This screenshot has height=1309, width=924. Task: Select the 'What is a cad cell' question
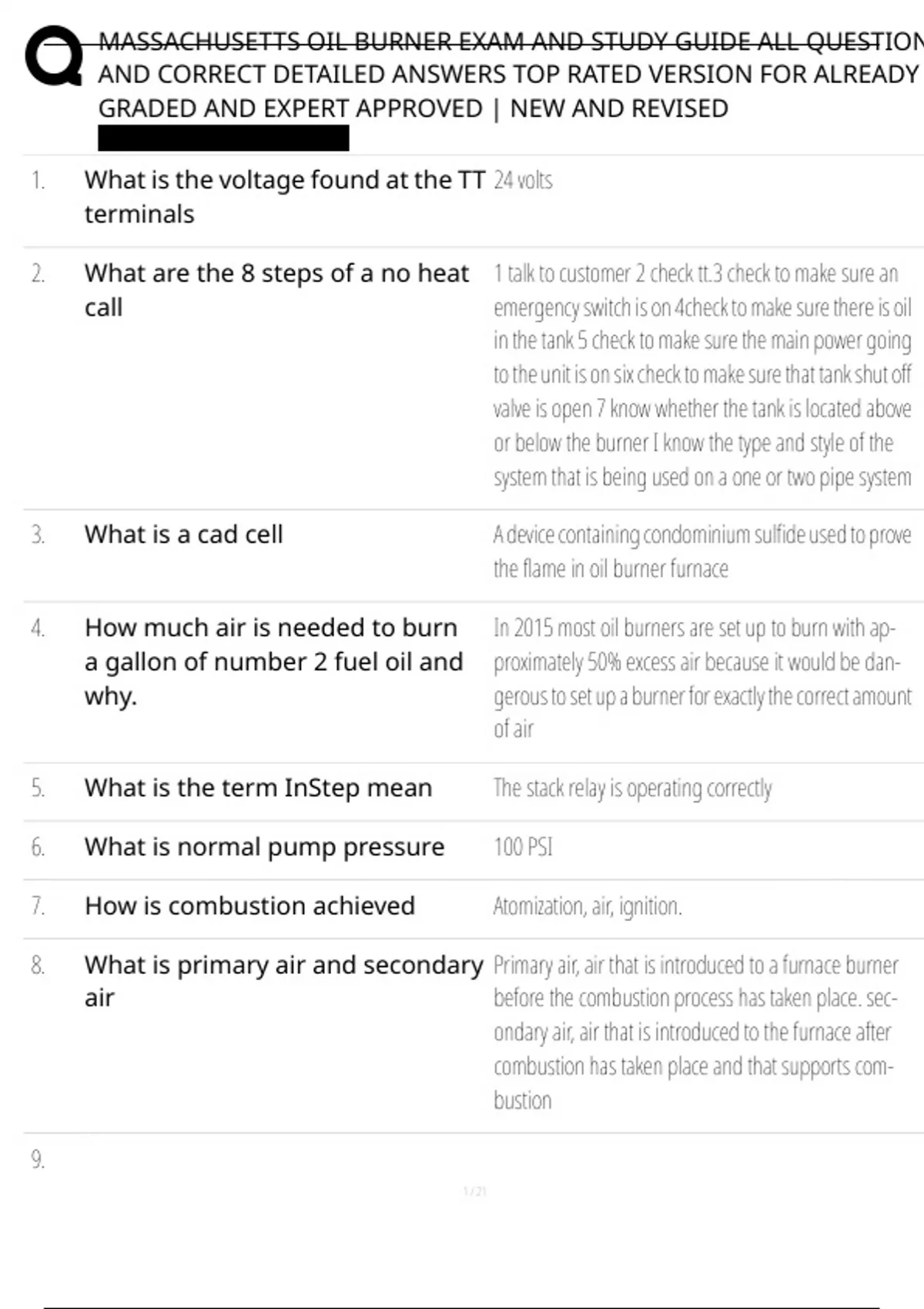coord(184,534)
